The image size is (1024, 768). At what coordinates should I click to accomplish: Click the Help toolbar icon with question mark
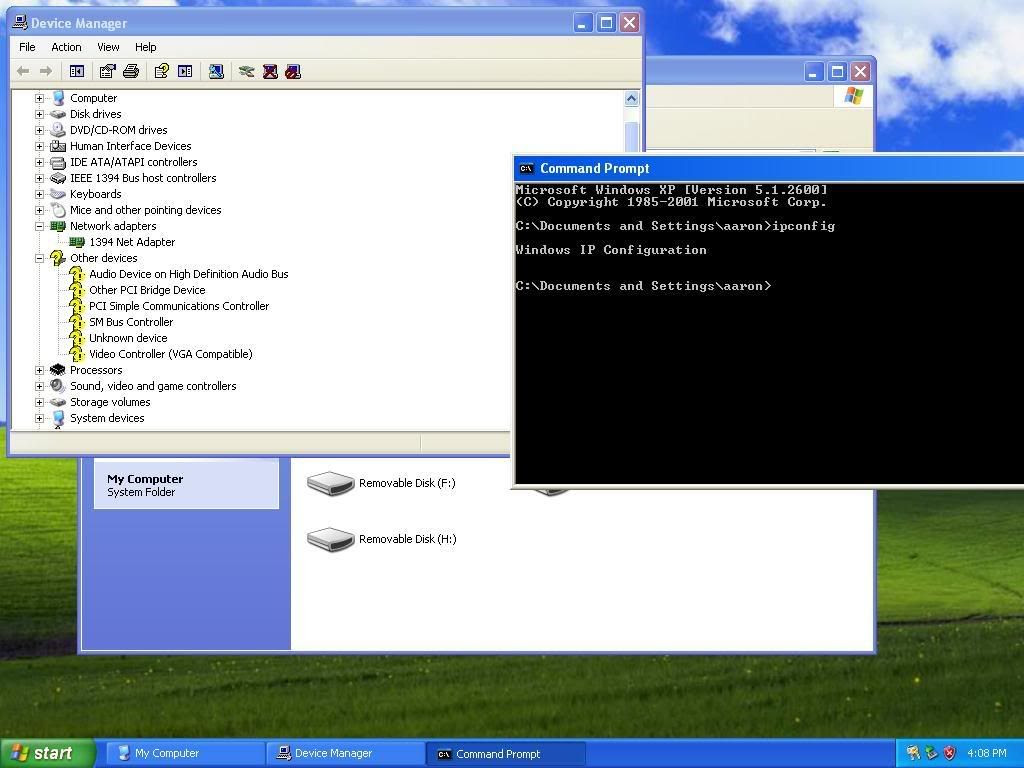coord(161,71)
